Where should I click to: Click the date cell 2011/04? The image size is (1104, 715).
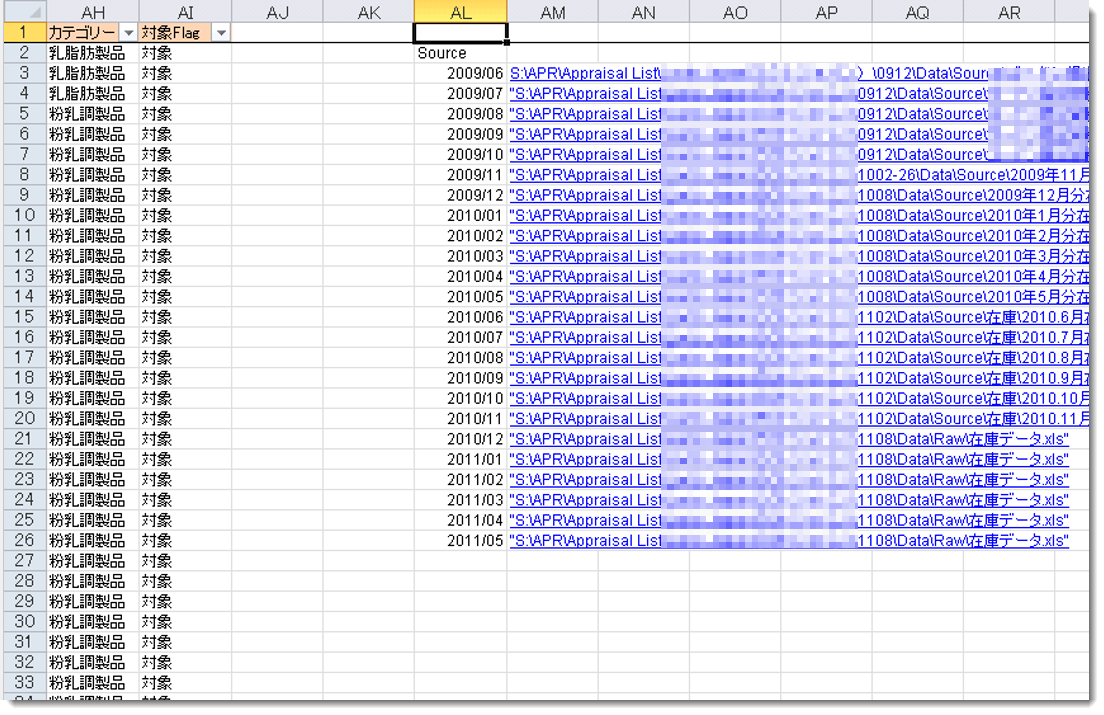[460, 520]
